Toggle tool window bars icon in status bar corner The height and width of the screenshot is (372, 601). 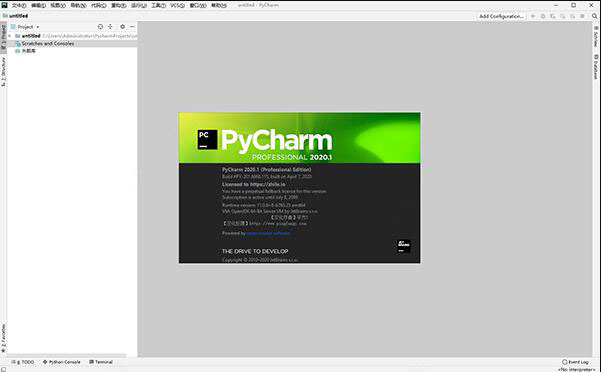coord(3,369)
